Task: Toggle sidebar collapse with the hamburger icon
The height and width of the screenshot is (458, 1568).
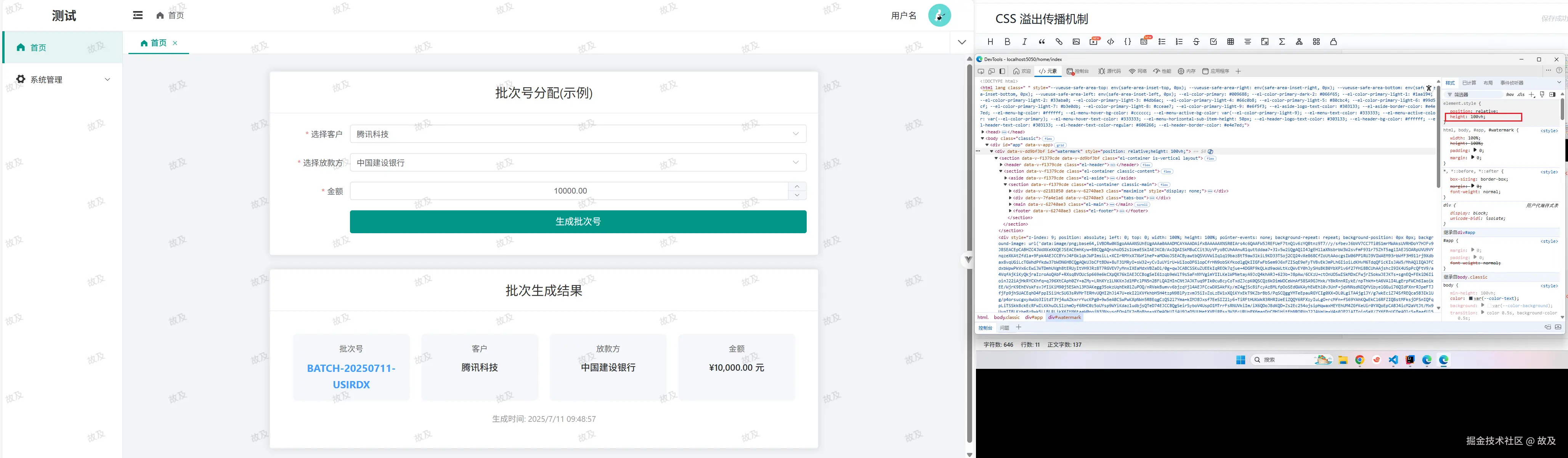Action: click(138, 15)
